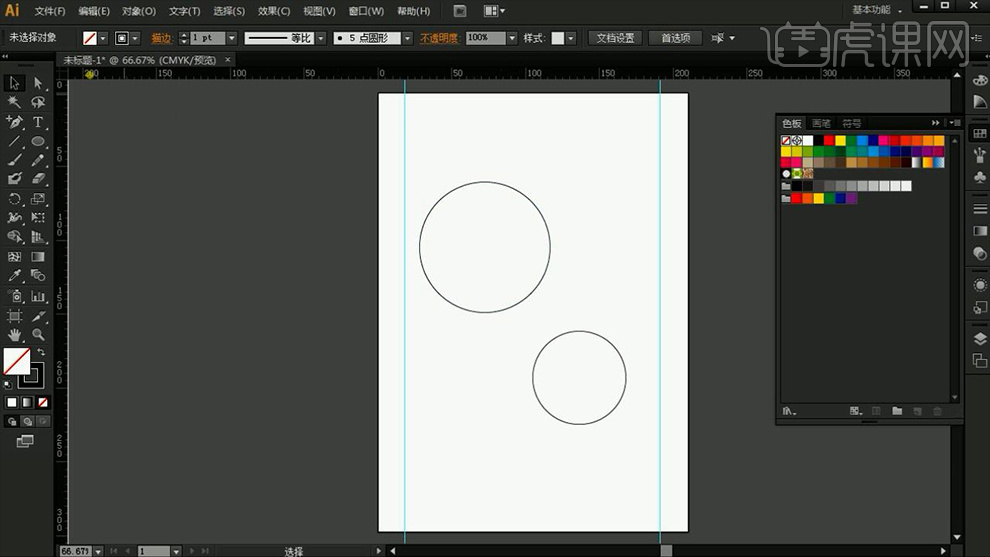The image size is (990, 557).
Task: Click the 首选项 button
Action: point(675,38)
